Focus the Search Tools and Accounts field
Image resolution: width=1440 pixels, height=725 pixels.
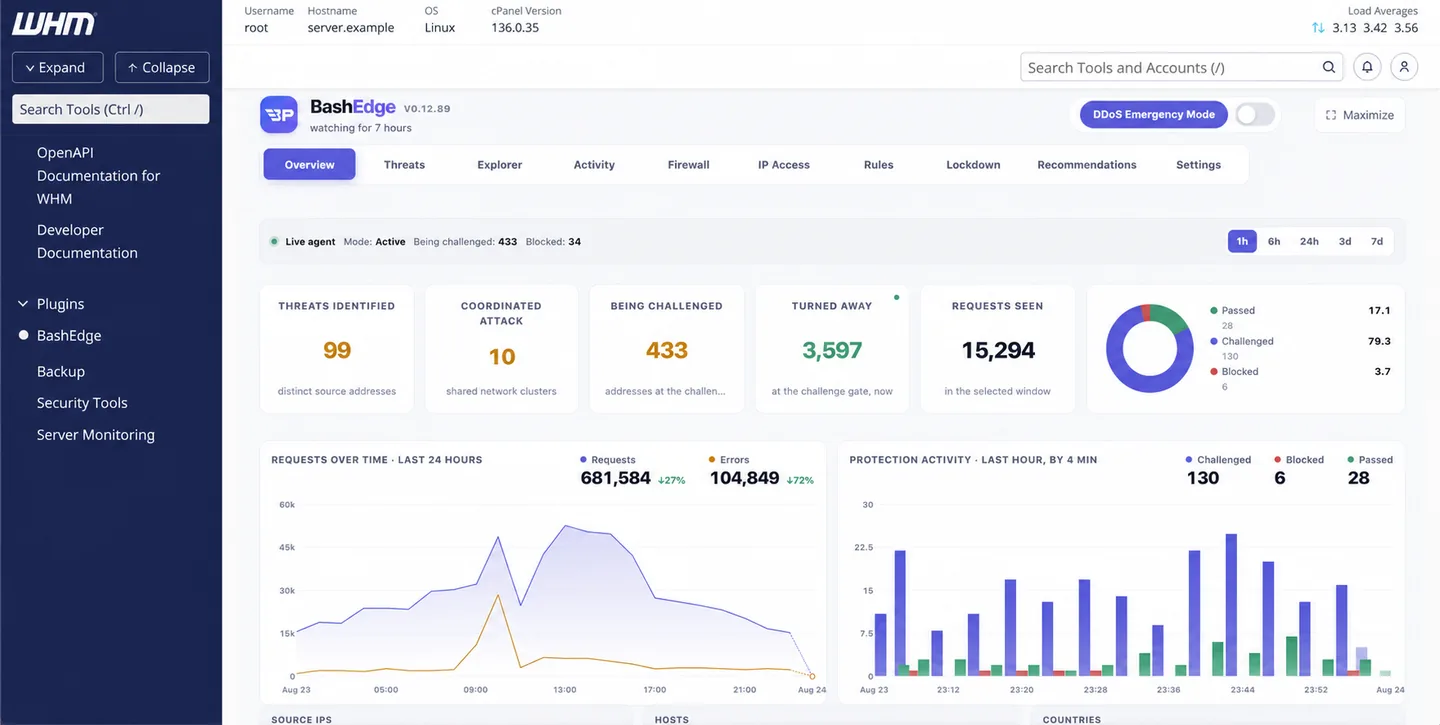pyautogui.click(x=1182, y=67)
